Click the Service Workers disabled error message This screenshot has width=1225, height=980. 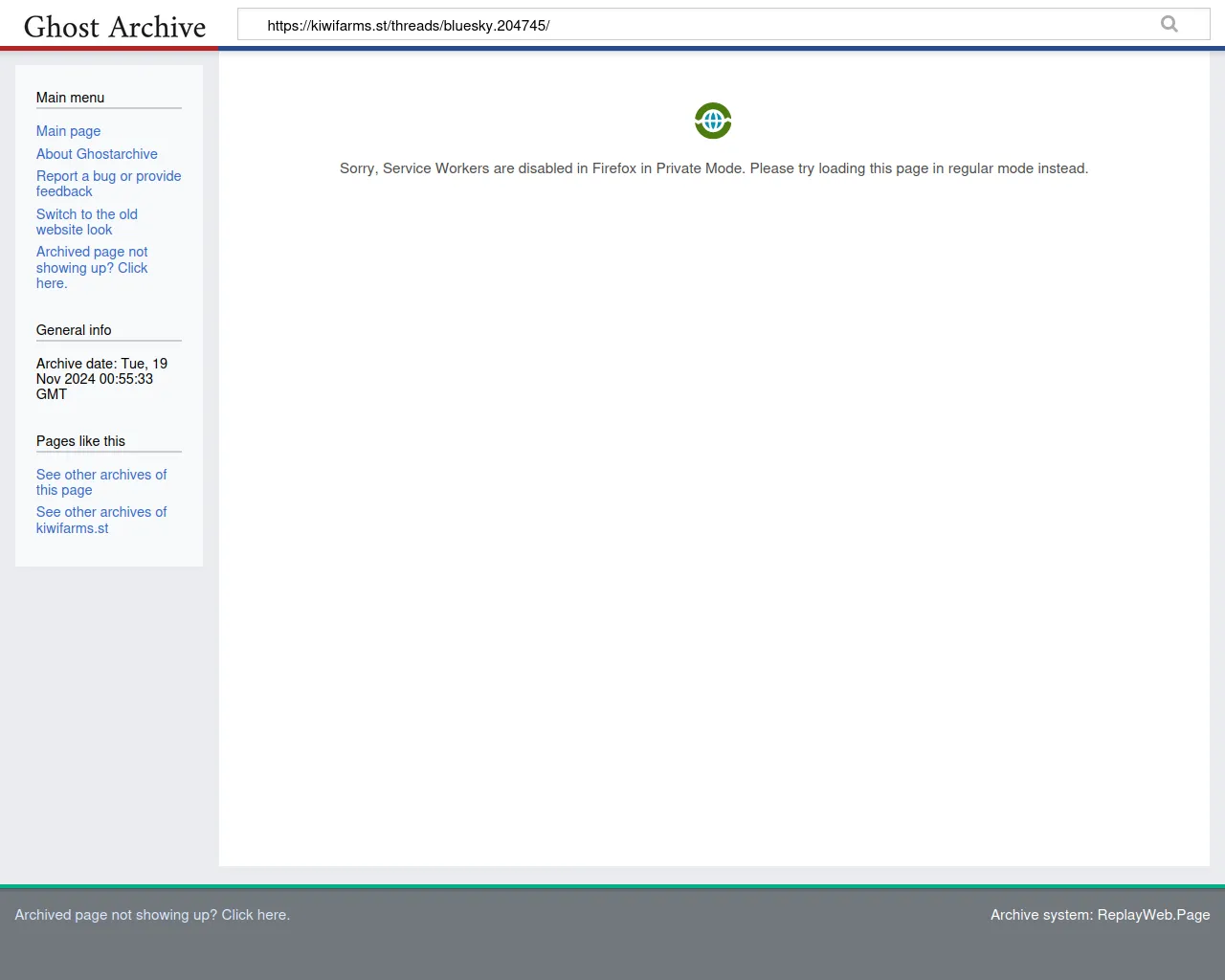tap(713, 168)
